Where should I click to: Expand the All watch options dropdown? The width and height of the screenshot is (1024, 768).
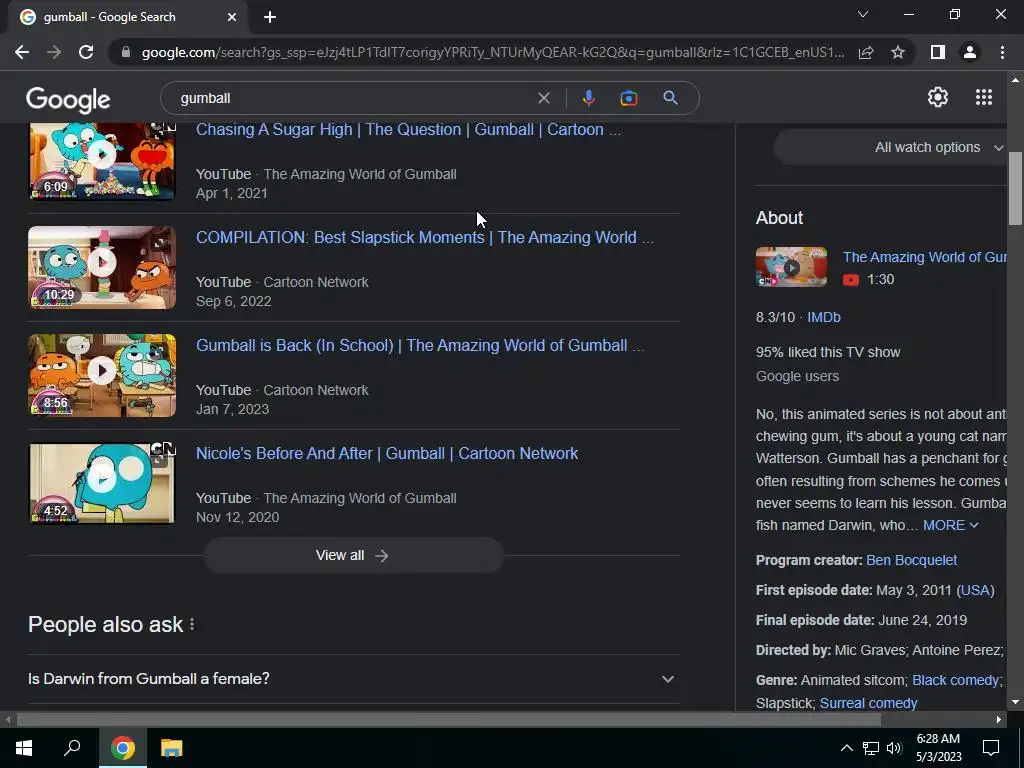(891, 148)
